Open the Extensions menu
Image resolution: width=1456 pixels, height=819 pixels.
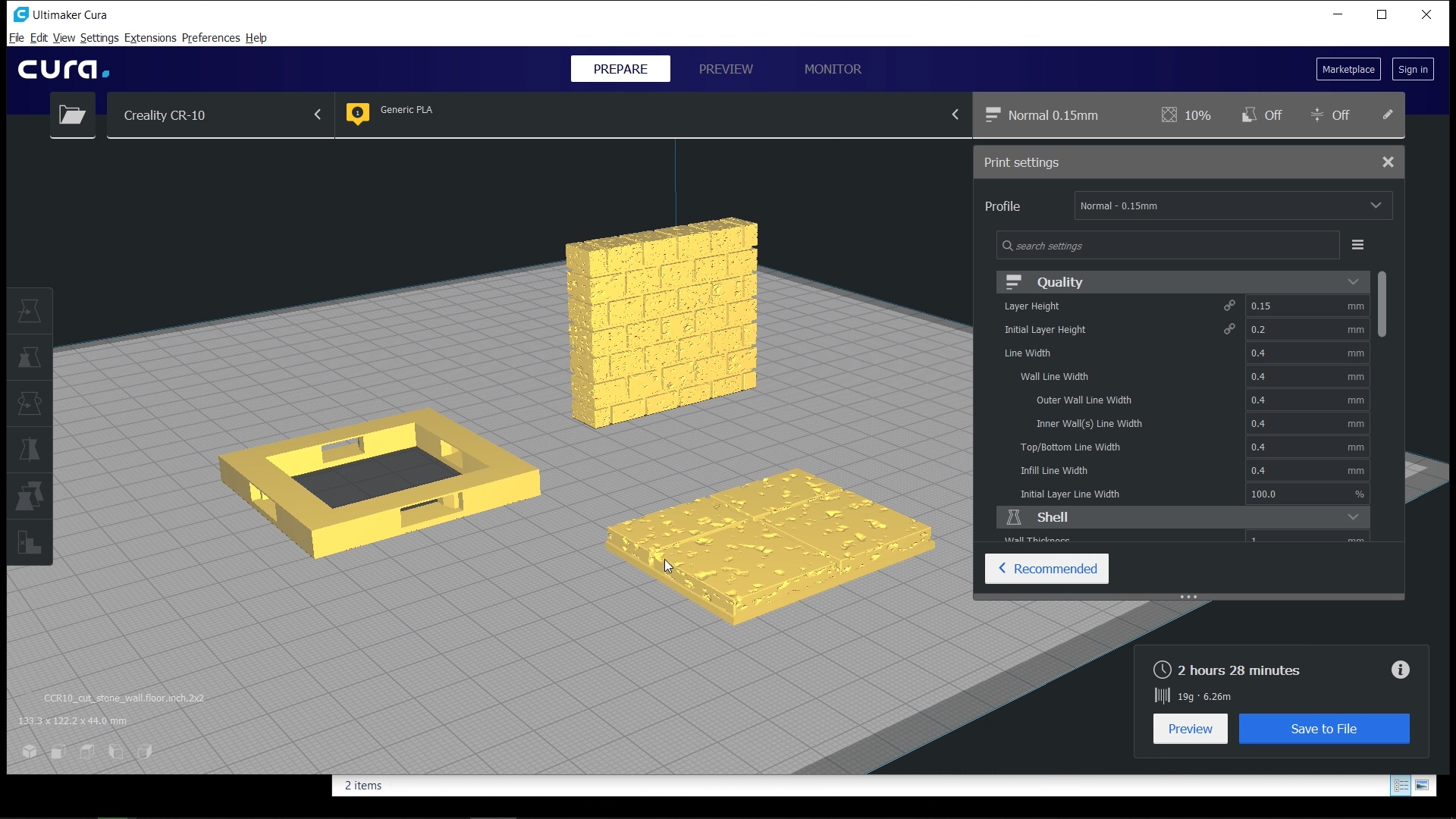[x=149, y=37]
